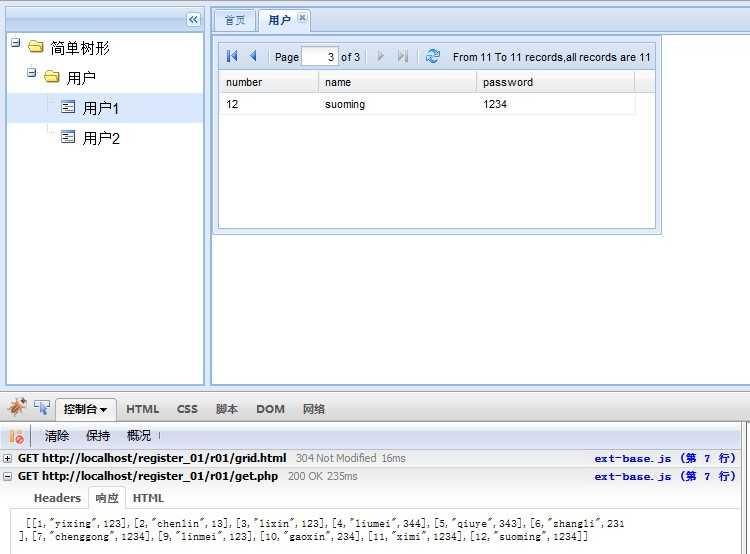The image size is (750, 554).
Task: Click the leaf icon beside 用户2
Action: (68, 137)
